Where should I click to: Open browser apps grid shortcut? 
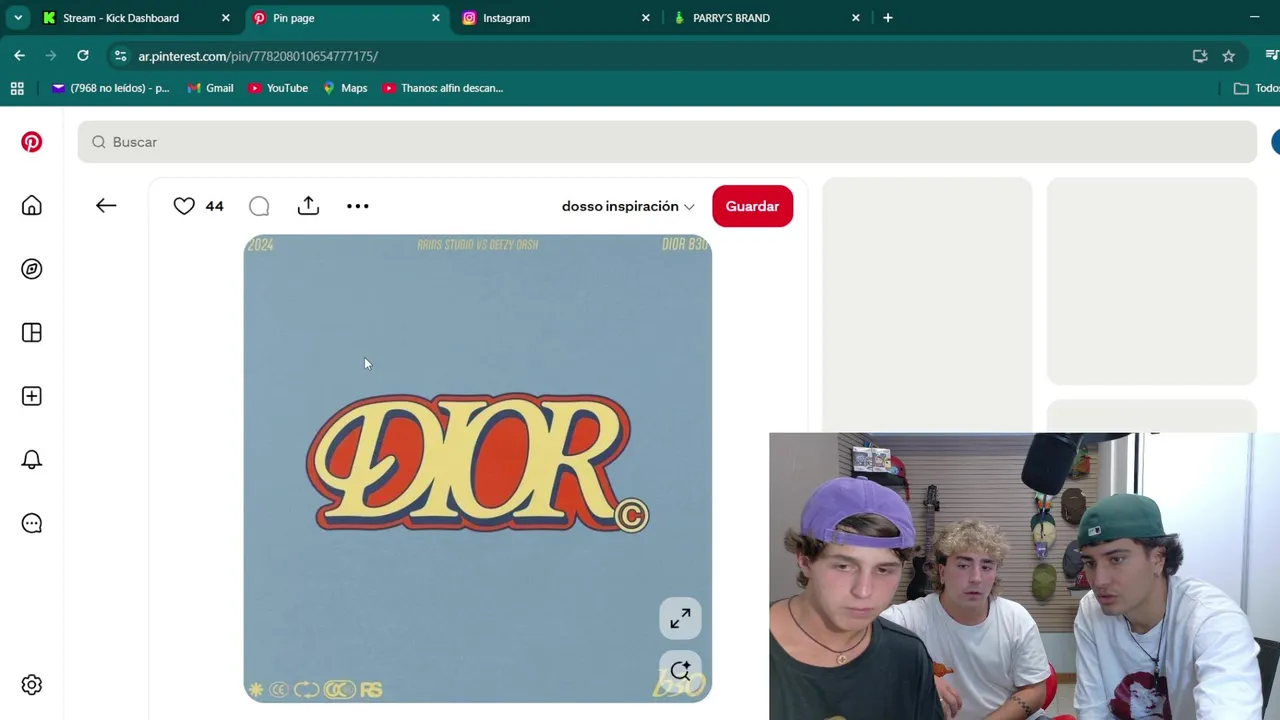(x=17, y=88)
